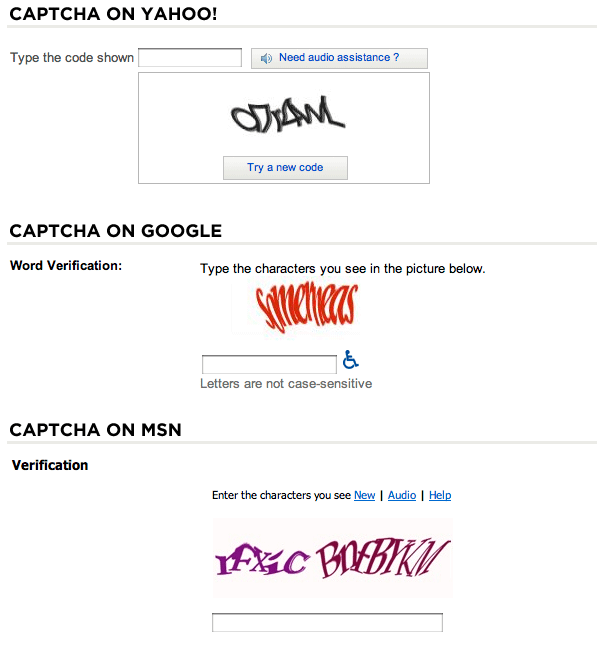Click the Letters are not case-sensitive note
The image size is (600, 652).
click(x=286, y=383)
